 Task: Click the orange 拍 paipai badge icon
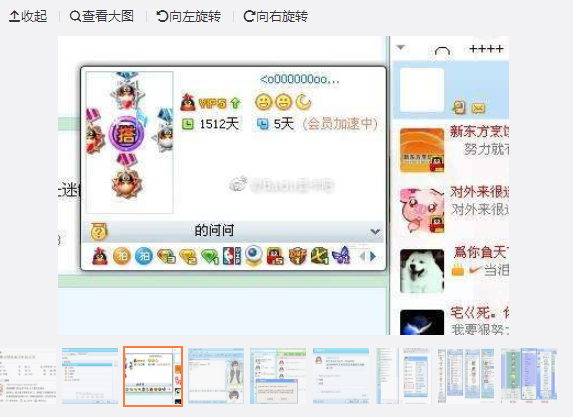122,256
